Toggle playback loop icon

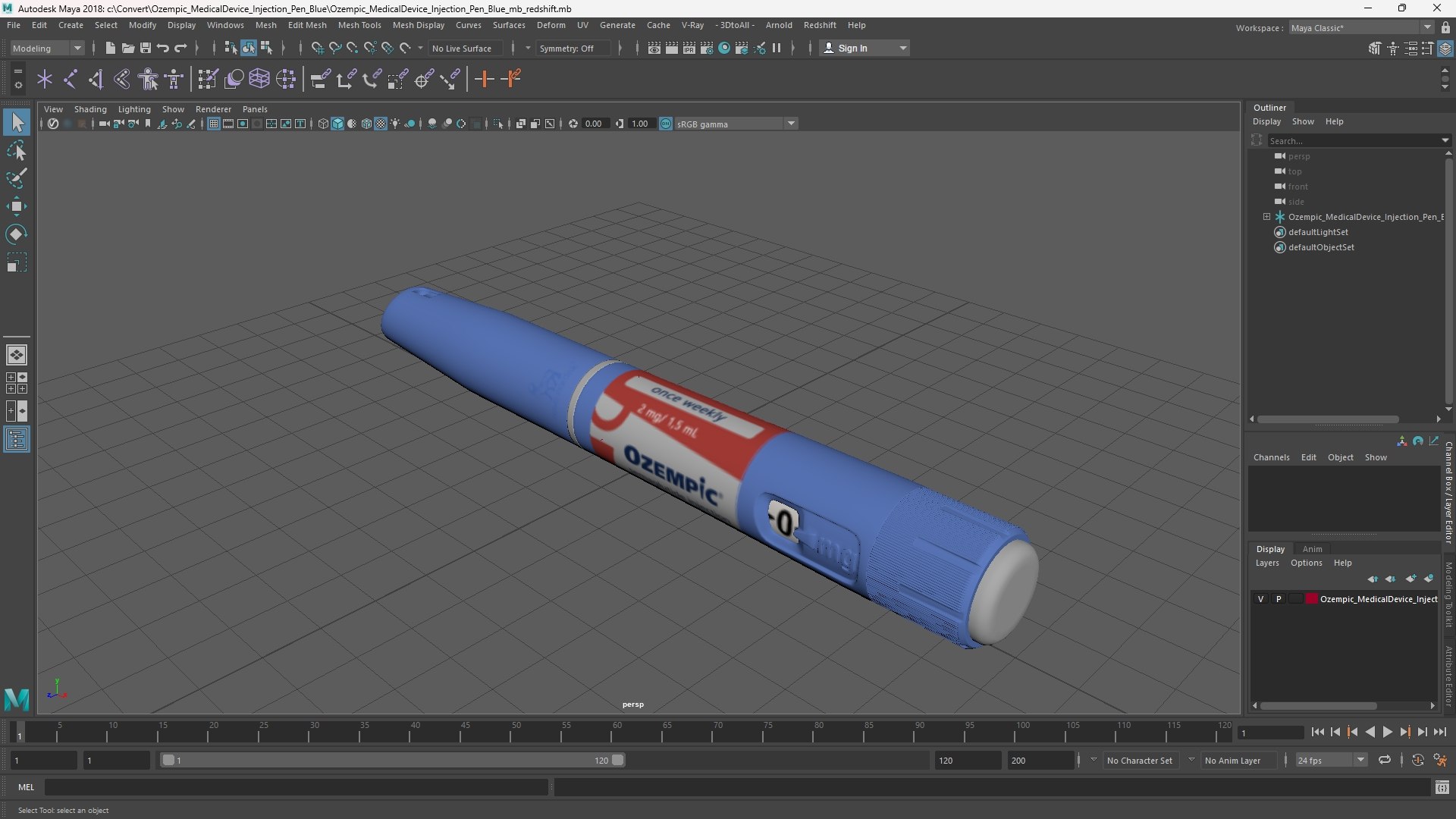(1385, 760)
